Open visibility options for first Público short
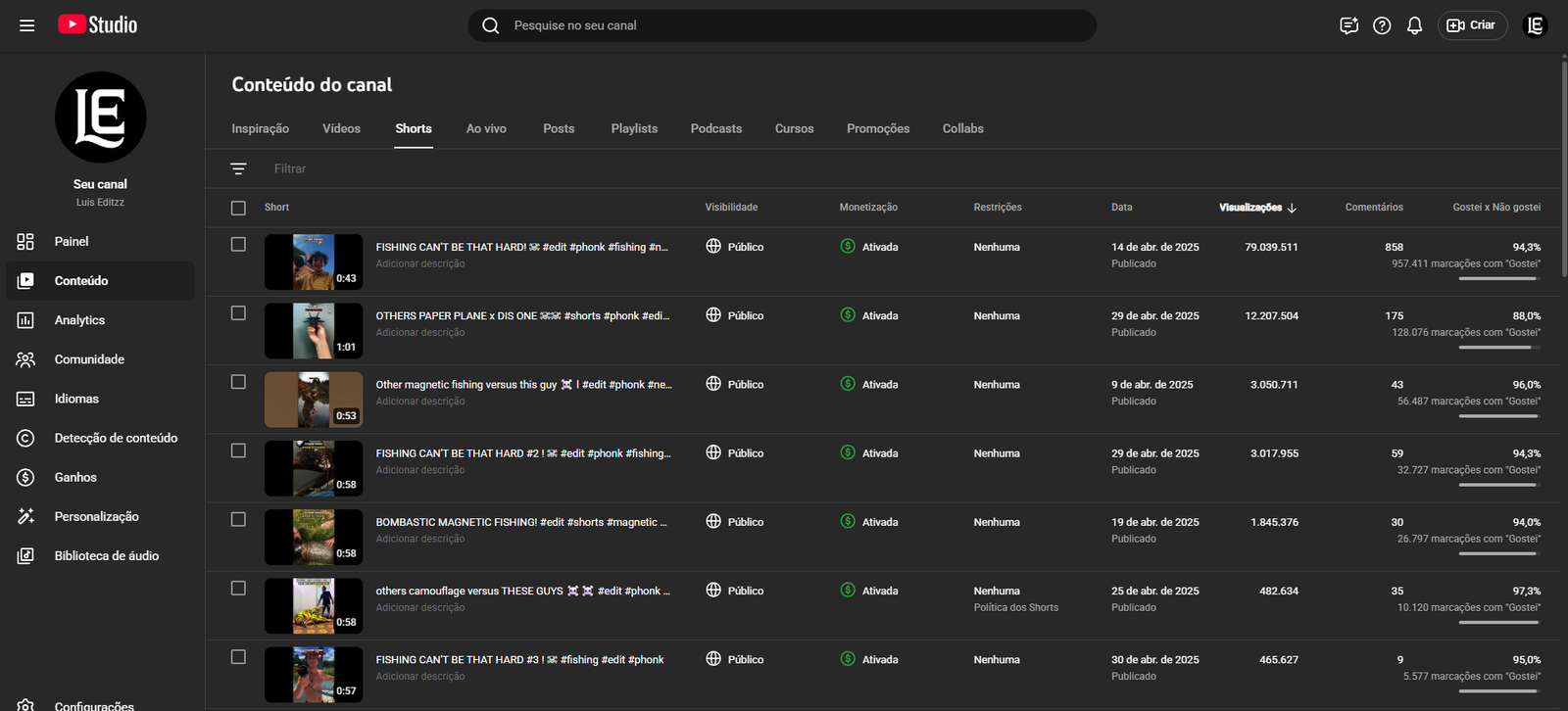Screen dimensions: 1568x711 coord(735,247)
